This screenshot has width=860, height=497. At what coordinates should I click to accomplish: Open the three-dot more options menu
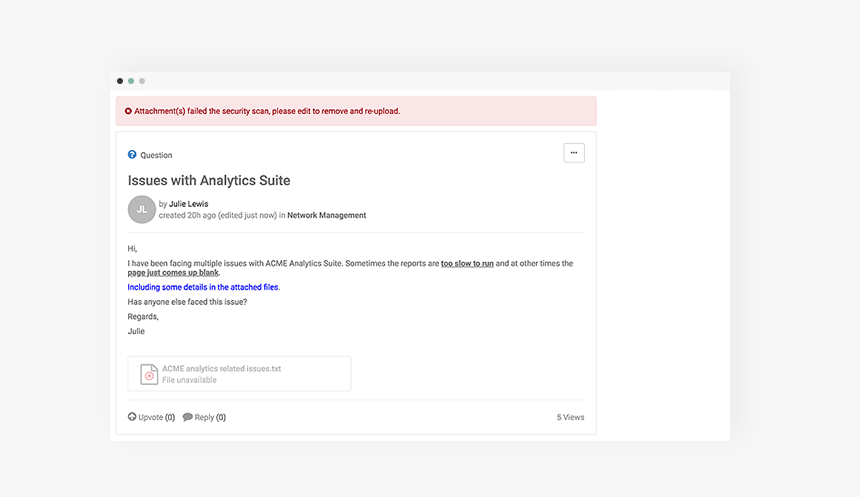(x=574, y=153)
